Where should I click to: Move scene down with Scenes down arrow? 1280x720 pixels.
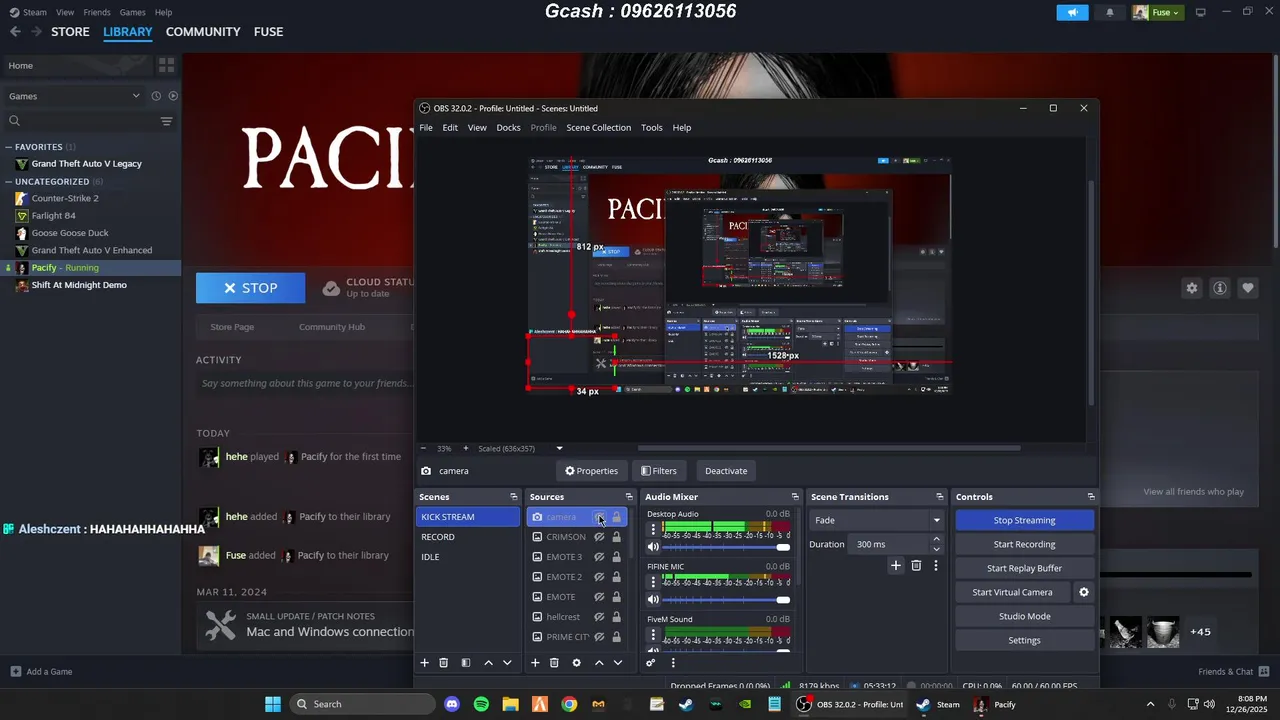click(507, 663)
